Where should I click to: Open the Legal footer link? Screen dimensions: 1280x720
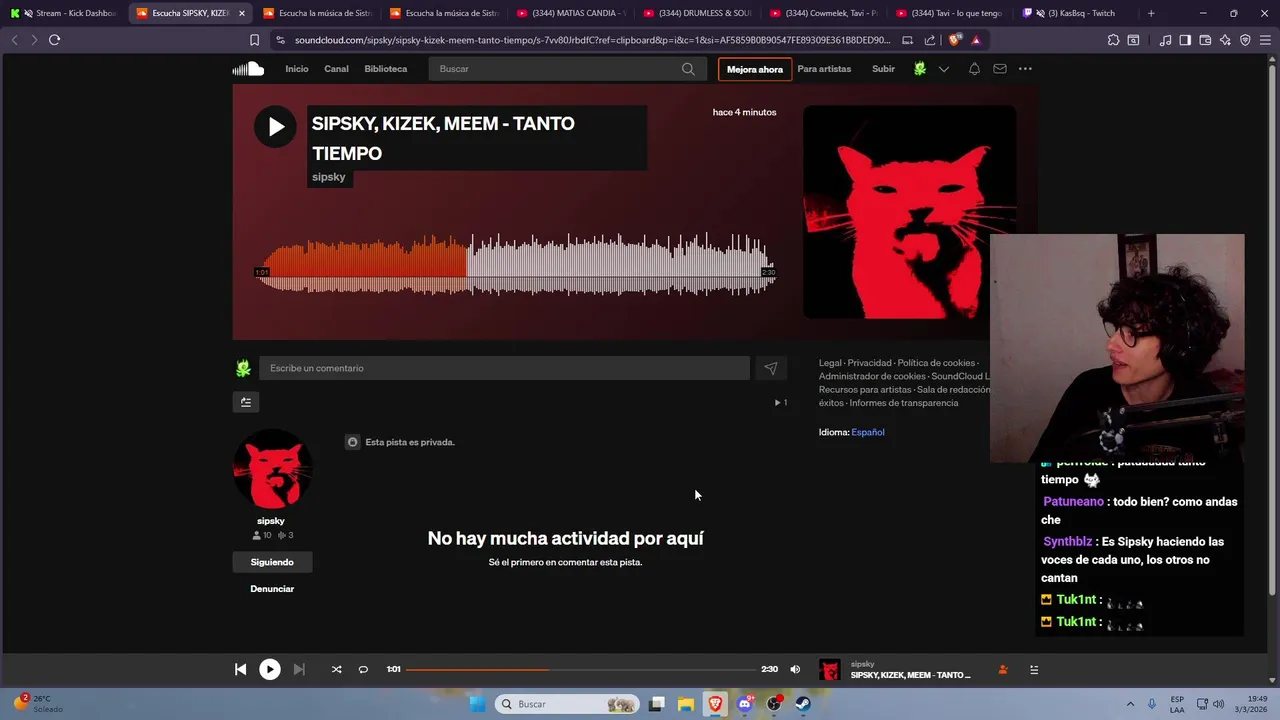tap(830, 363)
